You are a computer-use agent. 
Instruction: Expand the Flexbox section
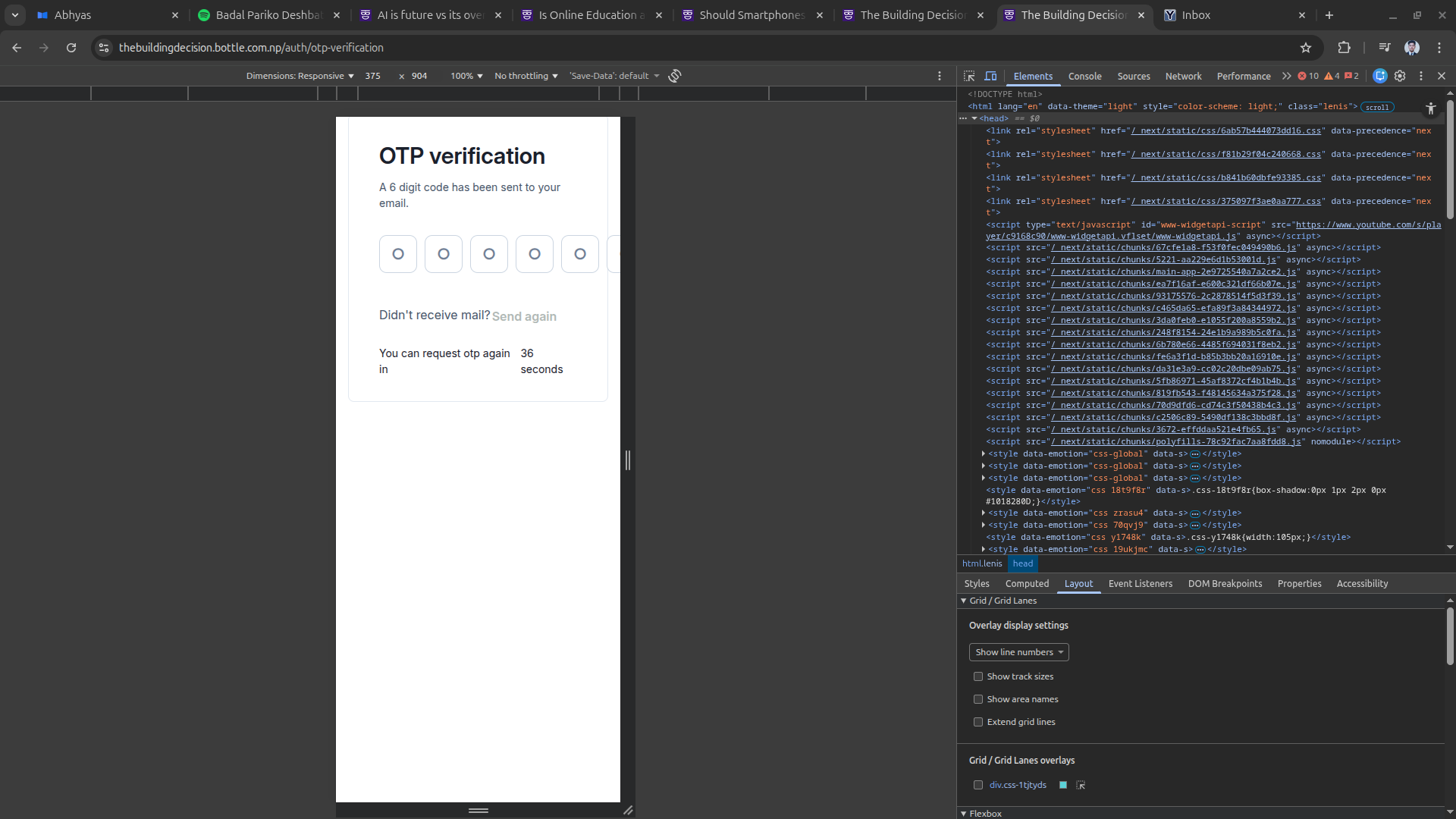[x=985, y=813]
